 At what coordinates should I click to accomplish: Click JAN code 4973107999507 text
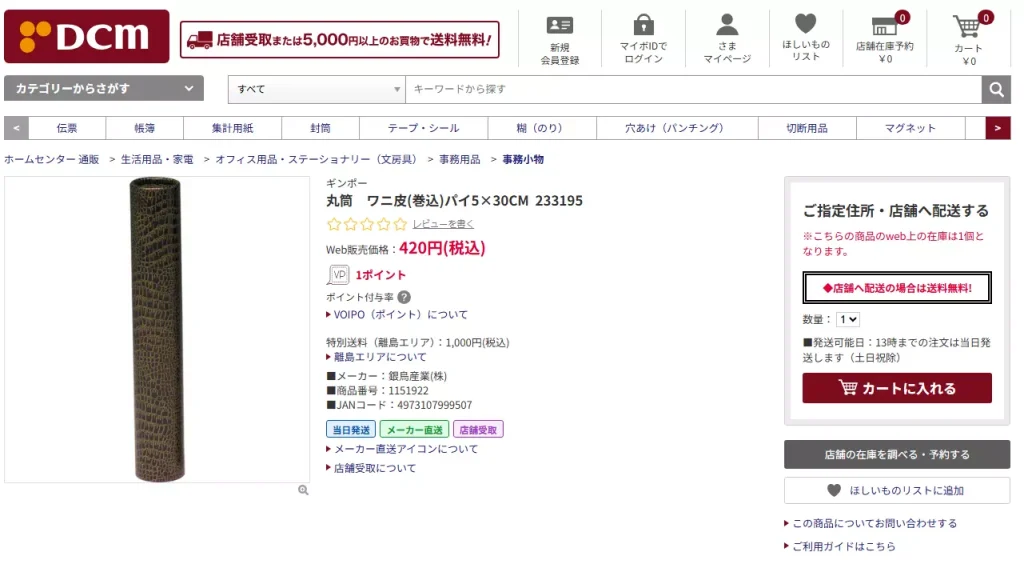434,405
